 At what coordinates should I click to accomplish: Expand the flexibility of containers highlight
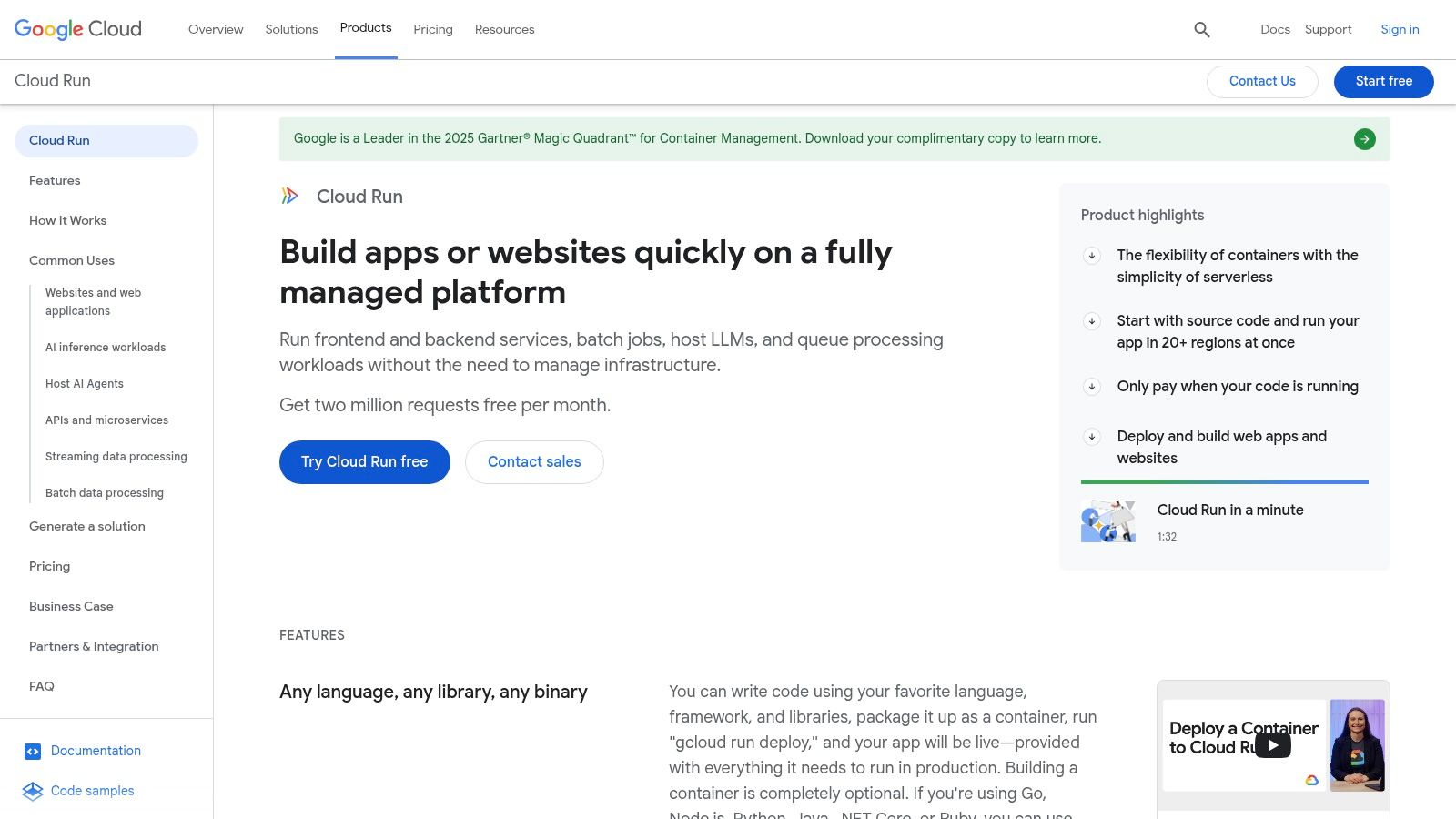(x=1092, y=256)
